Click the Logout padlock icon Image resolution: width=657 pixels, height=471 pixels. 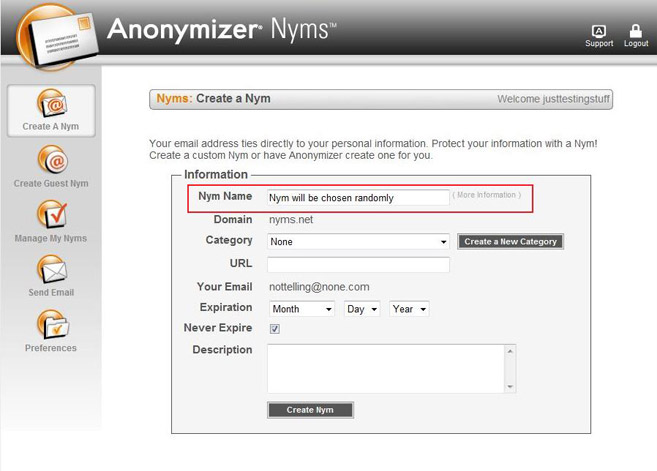636,32
